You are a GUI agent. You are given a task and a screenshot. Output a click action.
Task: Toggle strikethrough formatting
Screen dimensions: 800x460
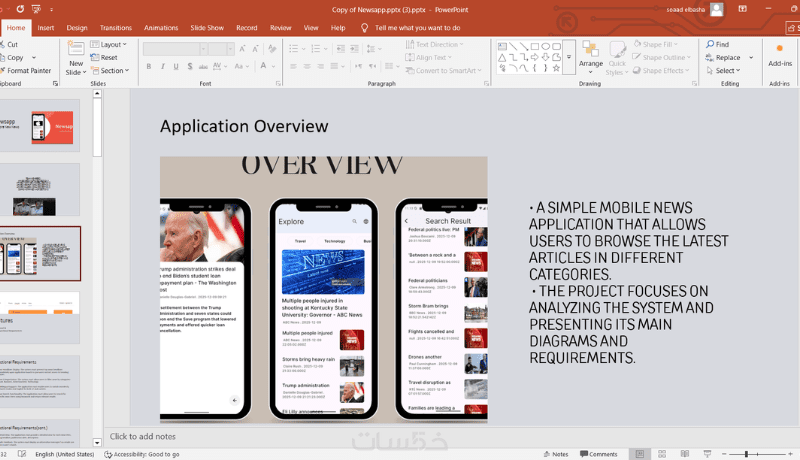tap(203, 66)
